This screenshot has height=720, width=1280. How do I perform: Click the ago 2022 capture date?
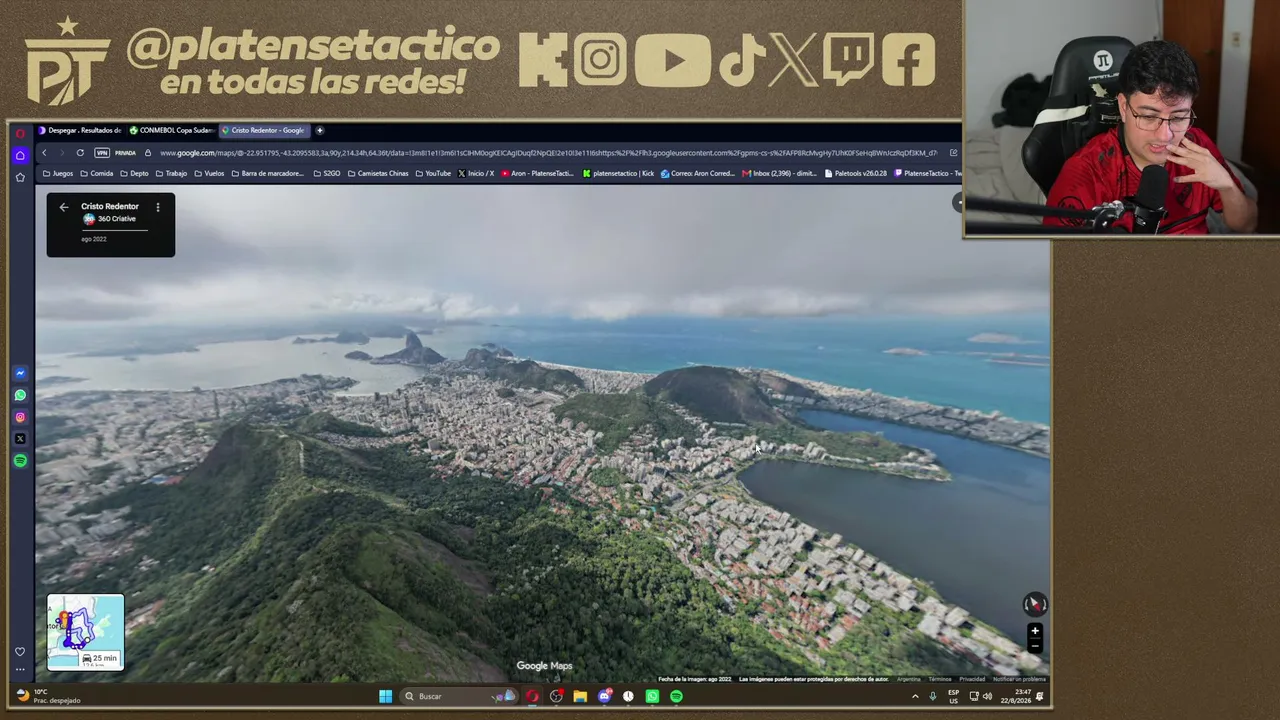[x=94, y=239]
